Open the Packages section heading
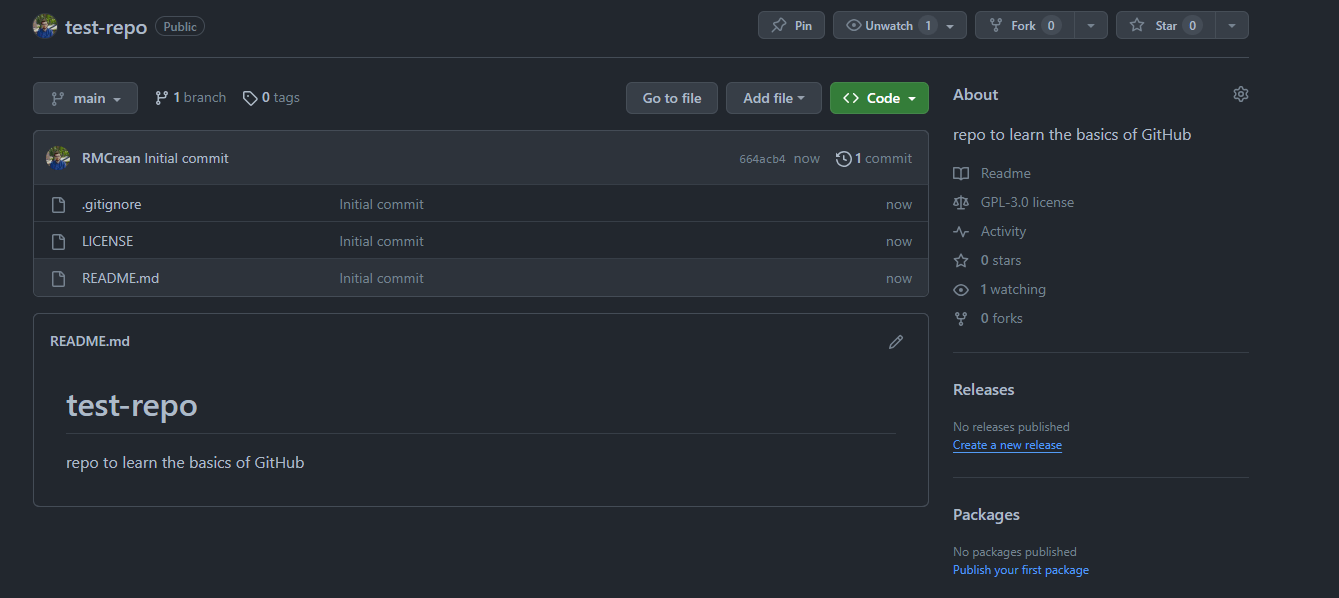1339x598 pixels. tap(986, 514)
